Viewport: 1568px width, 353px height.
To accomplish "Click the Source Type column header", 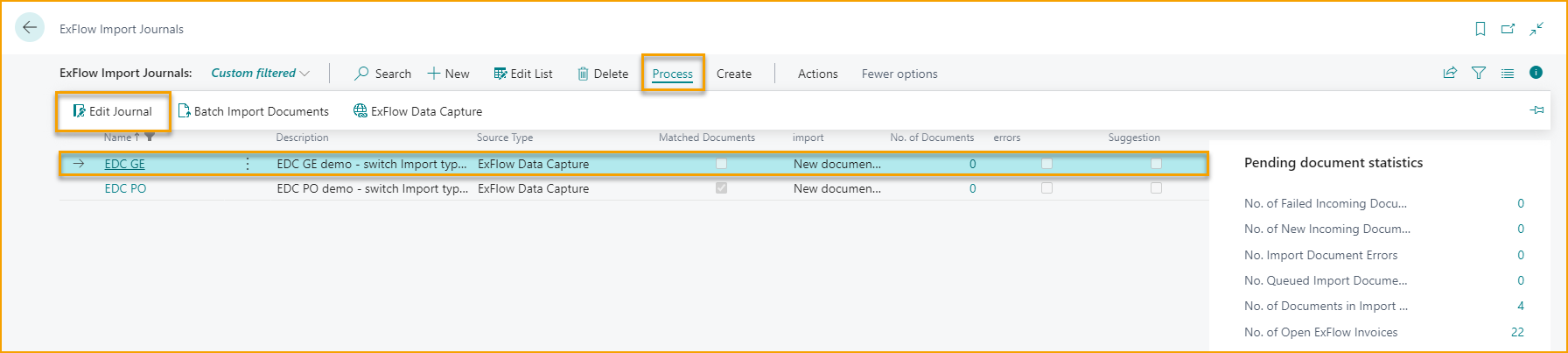I will [x=505, y=138].
